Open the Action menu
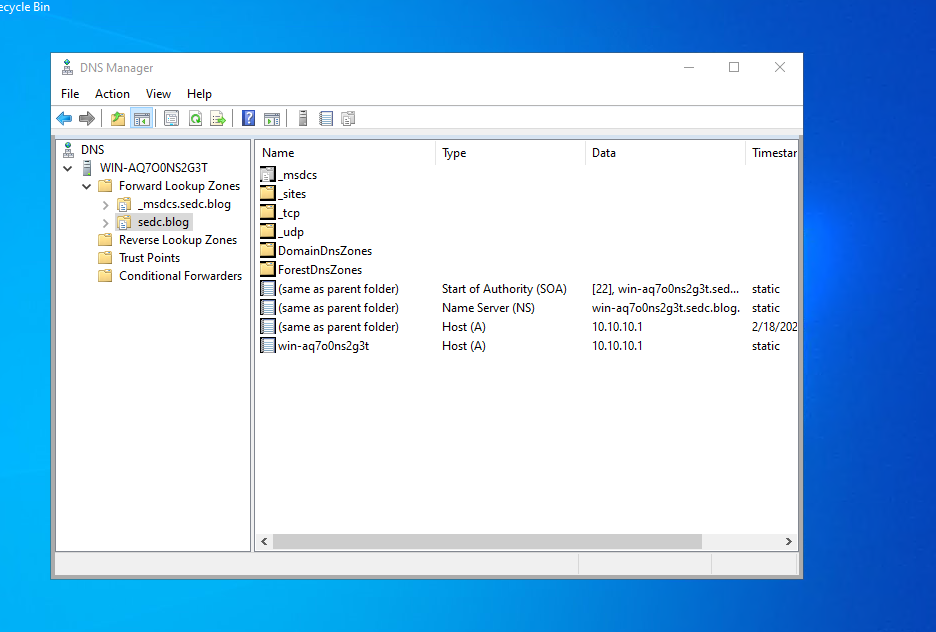This screenshot has width=936, height=632. point(112,93)
